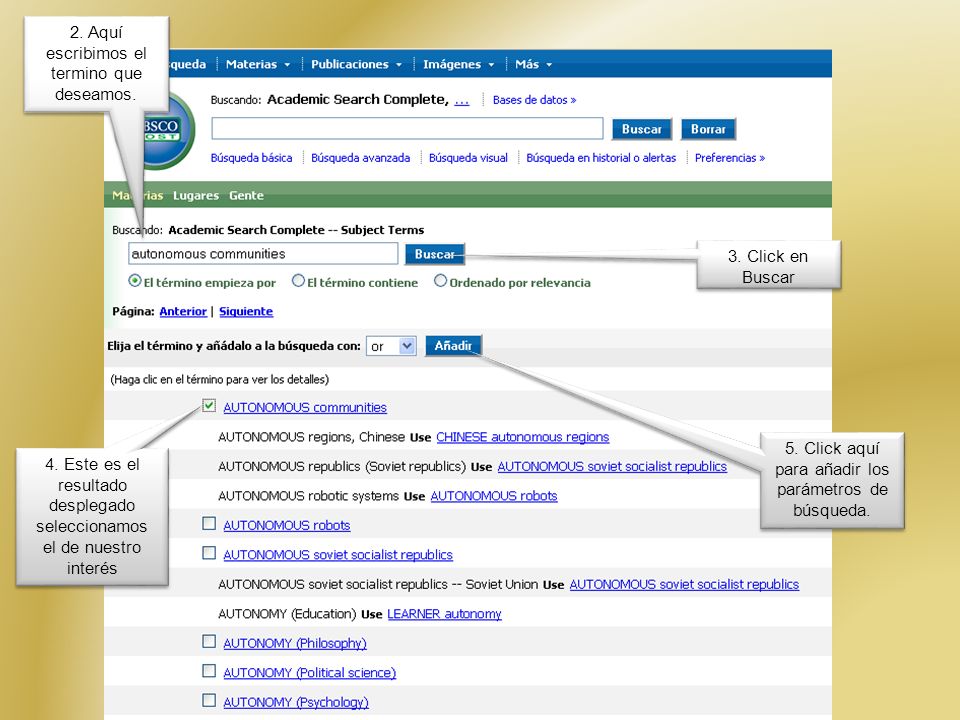Open the checkbox-row AUTONOMOUS soviet socialist republics link
Viewport: 960px width, 720px height.
tap(338, 555)
